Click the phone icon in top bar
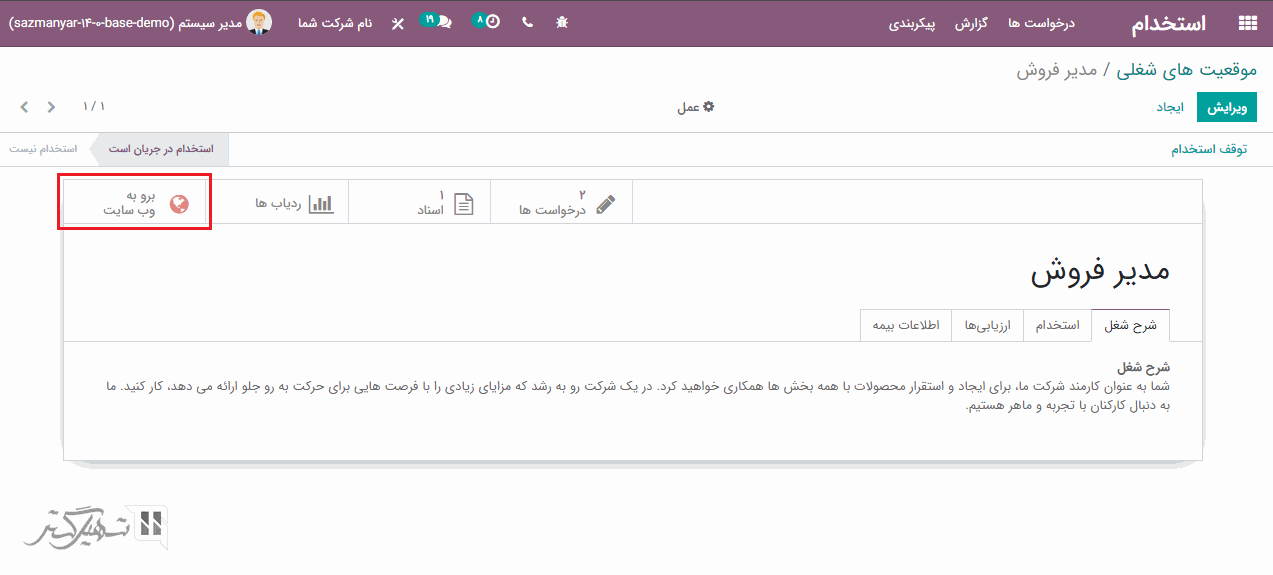Viewport: 1273px width, 575px height. 527,22
